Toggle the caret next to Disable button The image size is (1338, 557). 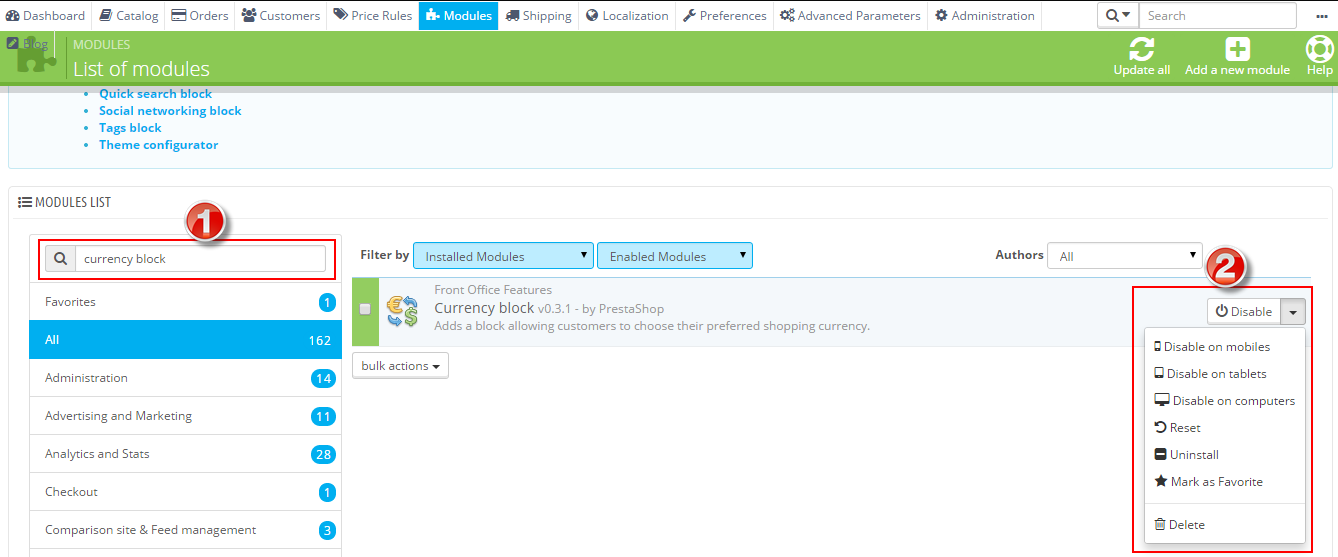click(x=1293, y=312)
